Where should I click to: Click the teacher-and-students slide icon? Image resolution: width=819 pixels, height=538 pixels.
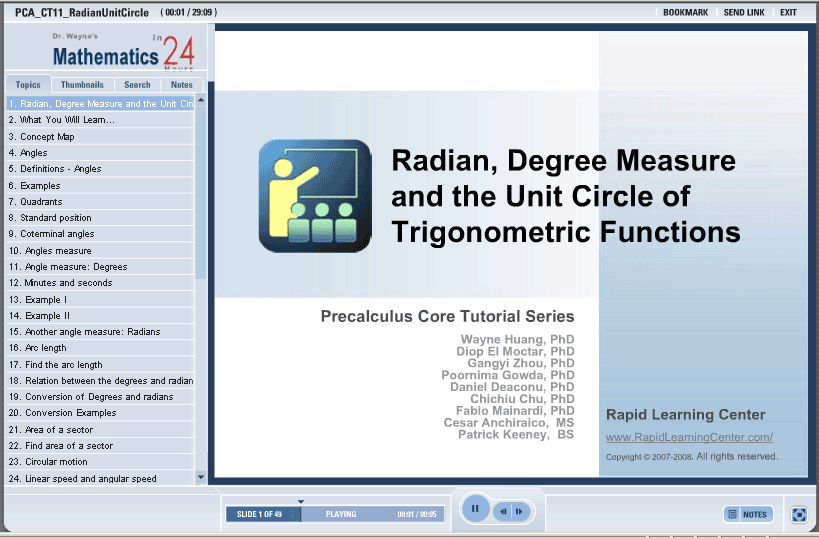coord(315,196)
